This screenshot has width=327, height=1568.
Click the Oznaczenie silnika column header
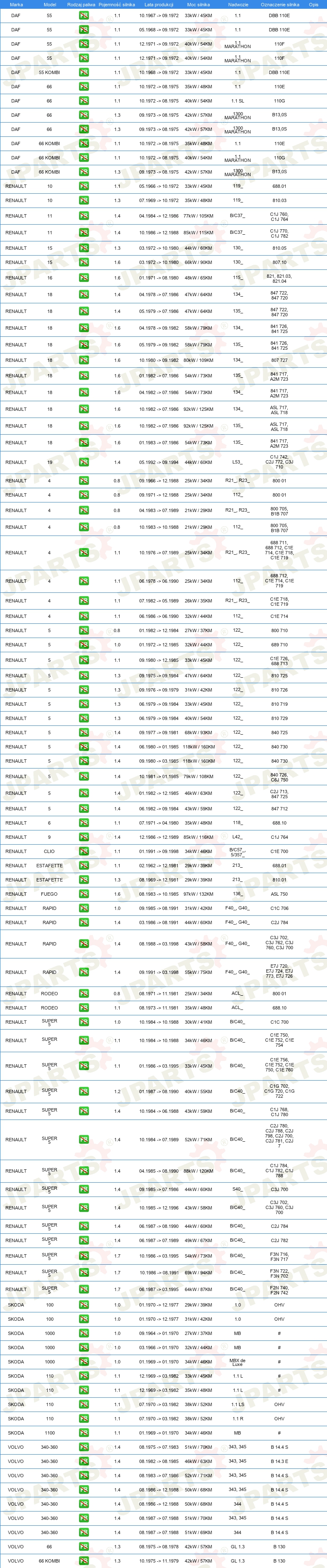(x=280, y=4)
